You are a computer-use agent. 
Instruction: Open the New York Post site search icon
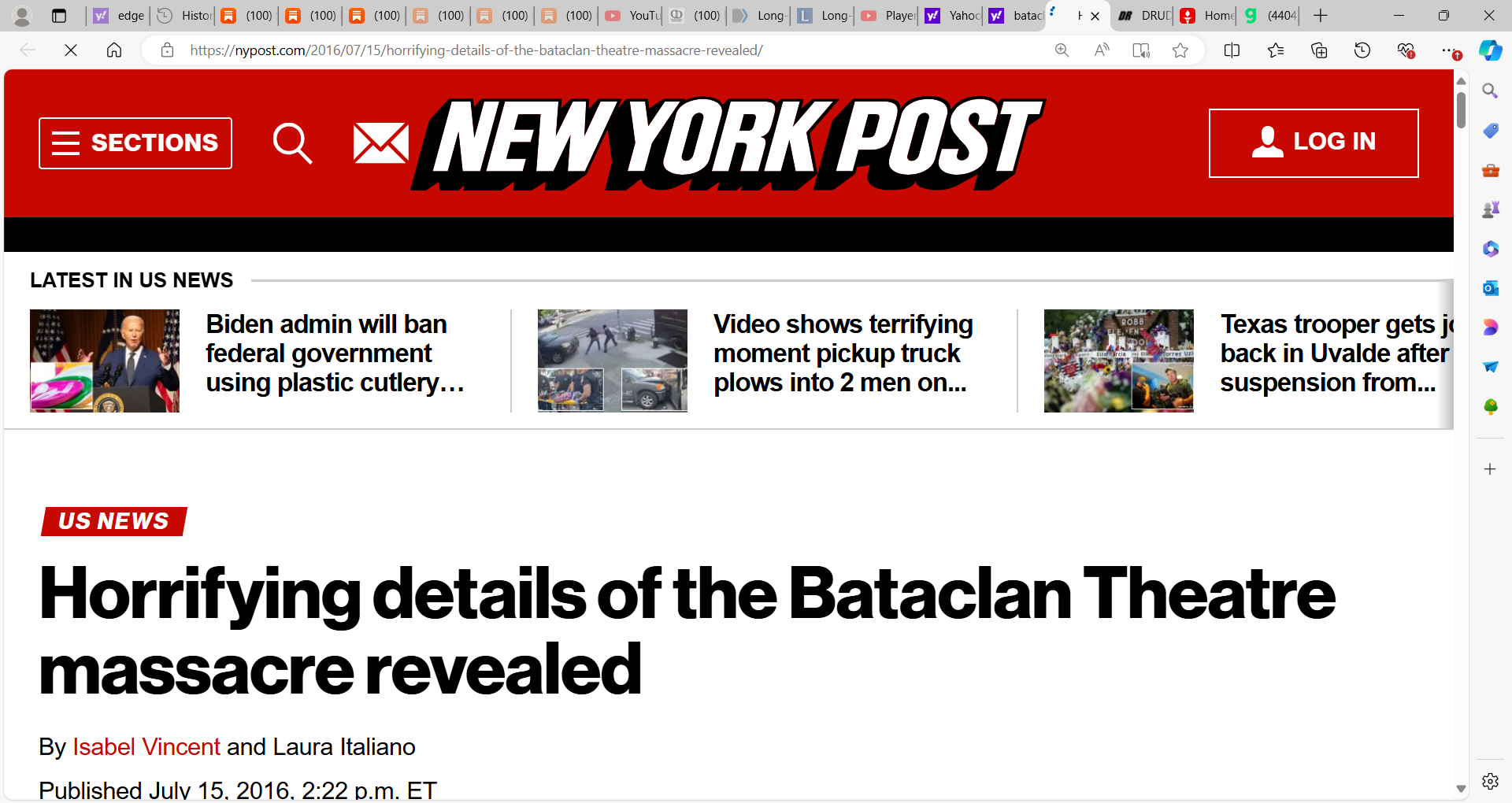click(x=292, y=142)
